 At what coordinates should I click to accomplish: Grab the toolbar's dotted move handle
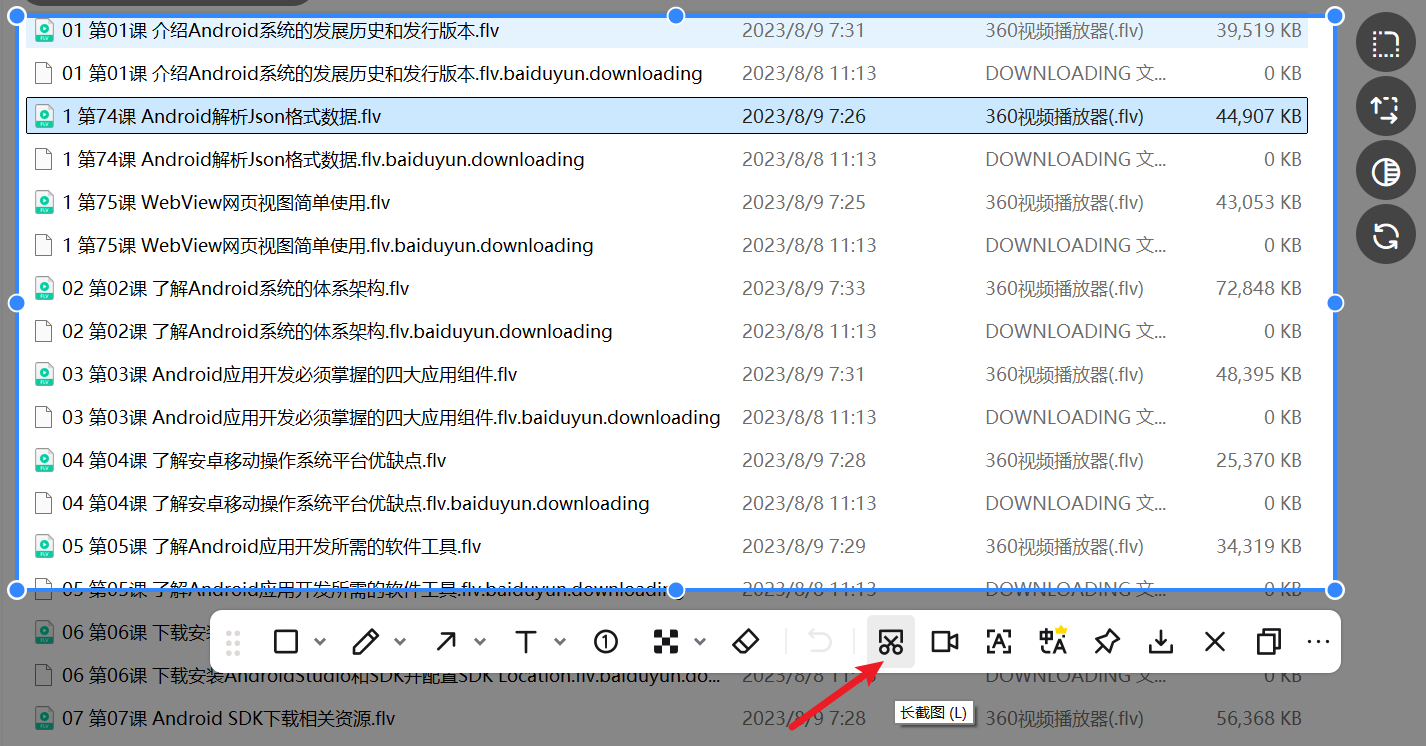click(233, 642)
